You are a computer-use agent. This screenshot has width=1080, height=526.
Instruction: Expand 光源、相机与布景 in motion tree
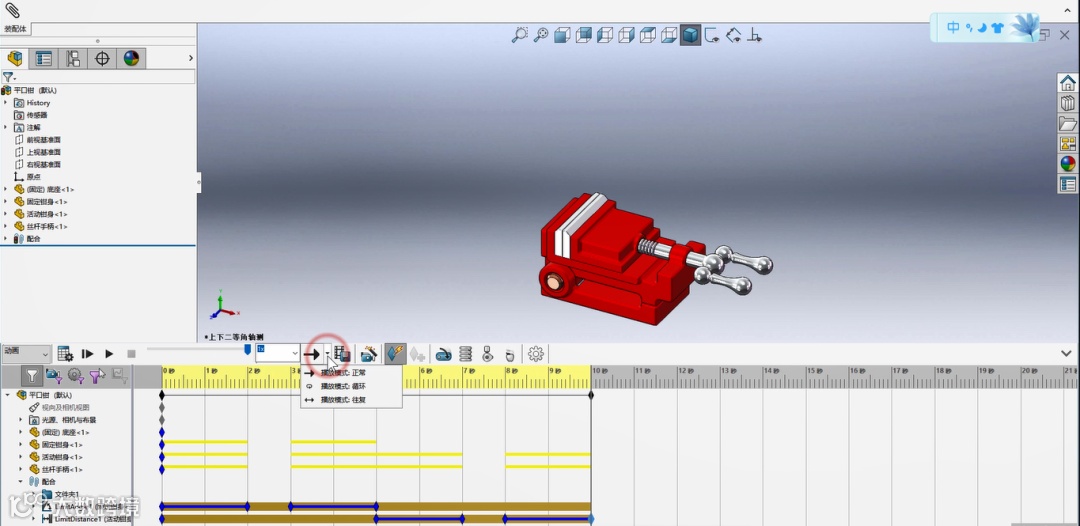click(21, 420)
